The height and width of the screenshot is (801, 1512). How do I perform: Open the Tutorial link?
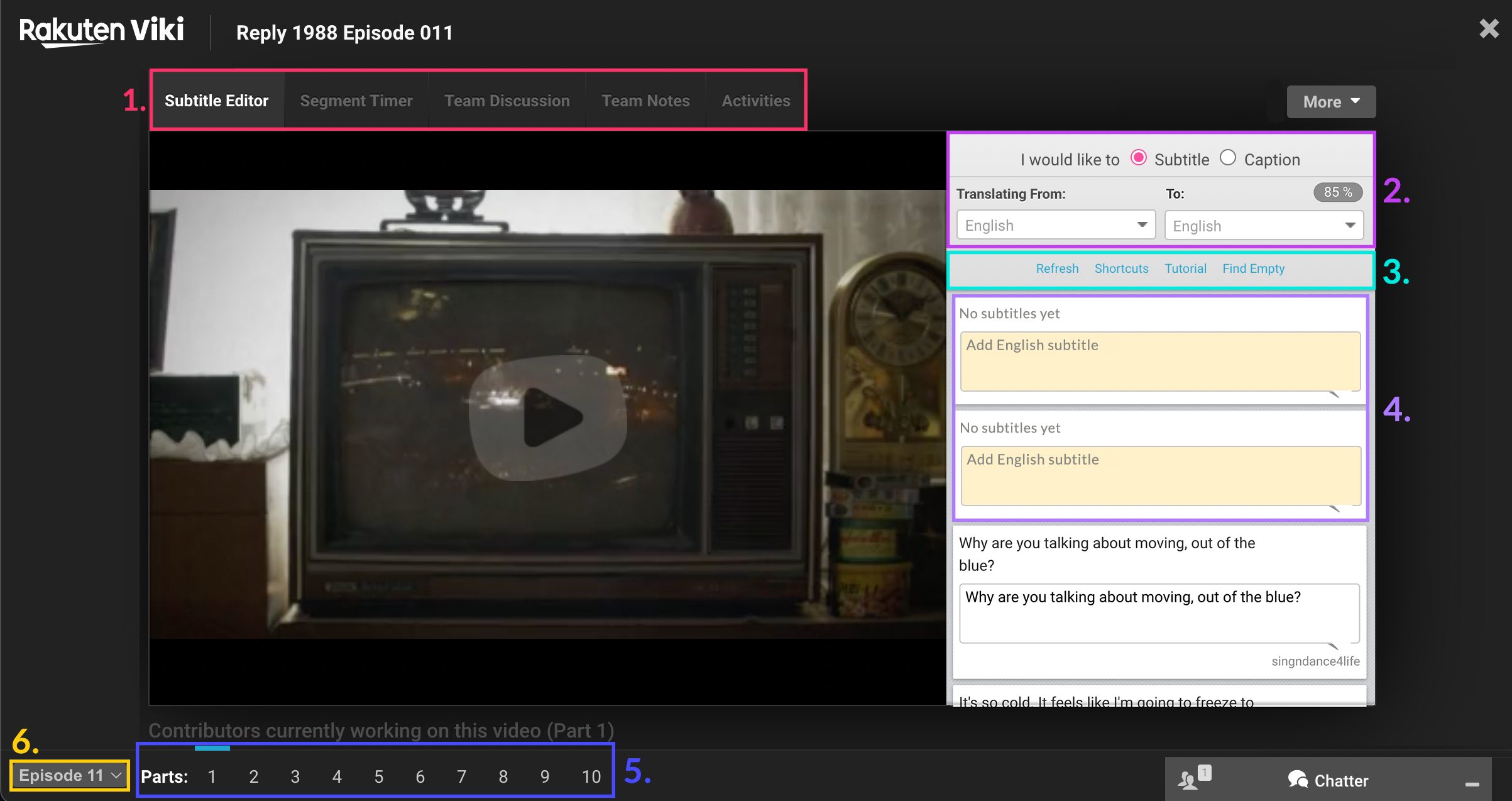click(x=1185, y=268)
